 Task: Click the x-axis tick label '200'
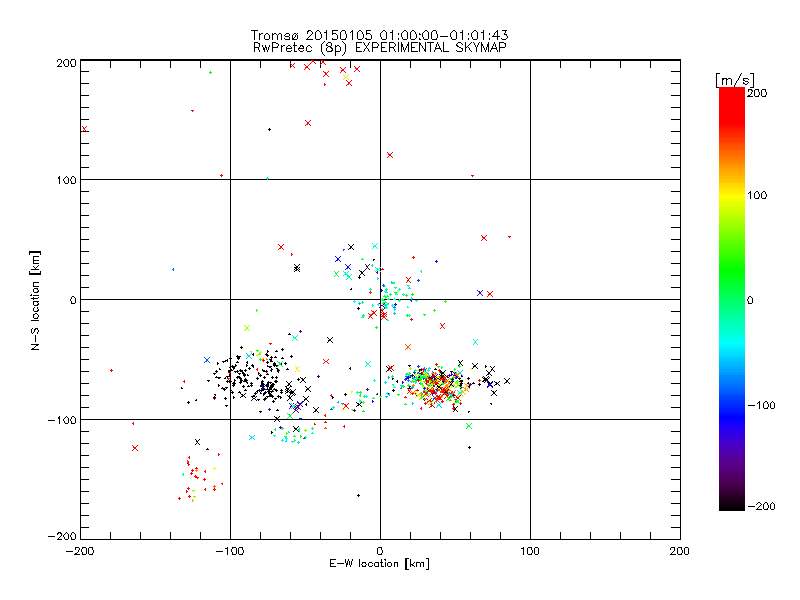pyautogui.click(x=680, y=551)
